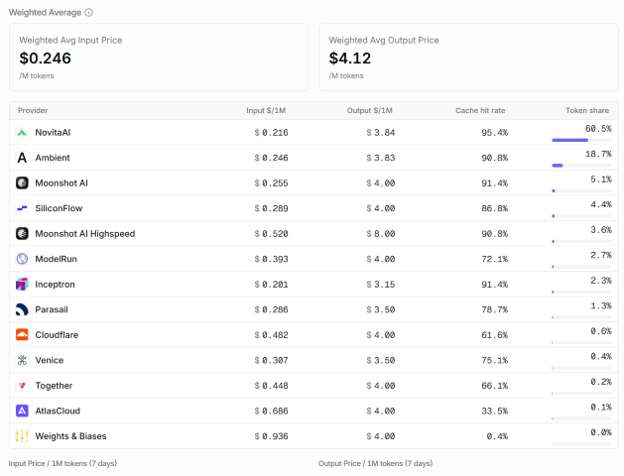Click Moonshot AI Highspeed output price $8.00
The width and height of the screenshot is (624, 476).
[380, 234]
